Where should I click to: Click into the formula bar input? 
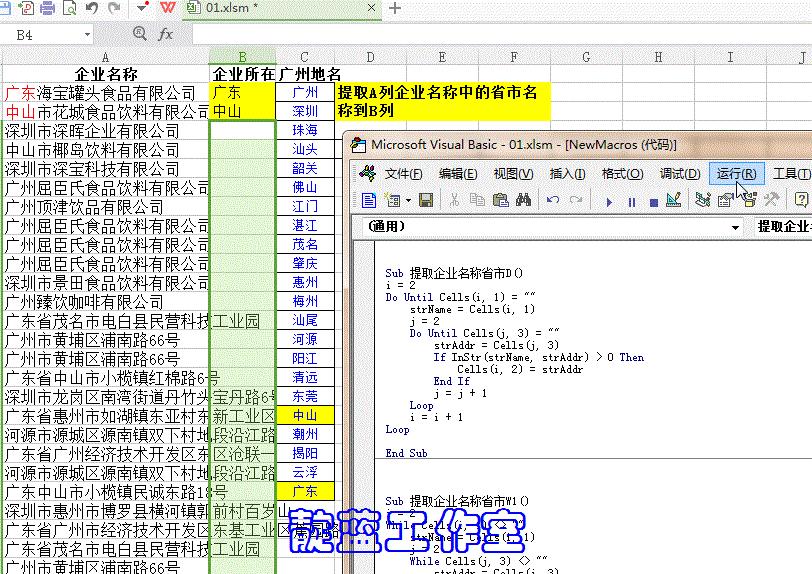(501, 35)
